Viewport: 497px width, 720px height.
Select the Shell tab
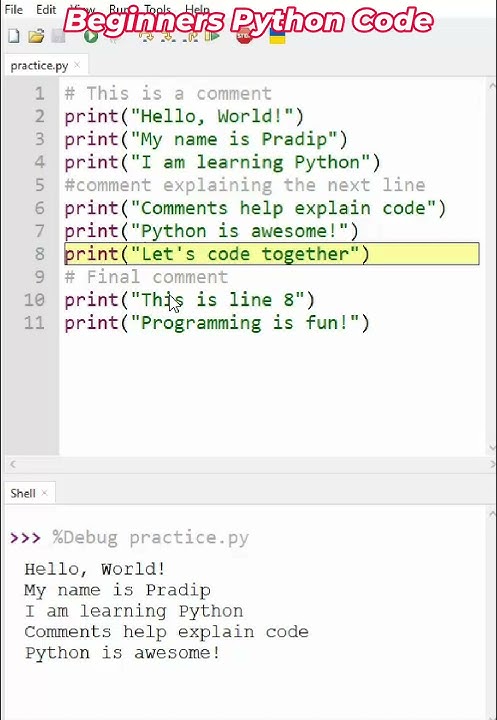[23, 493]
